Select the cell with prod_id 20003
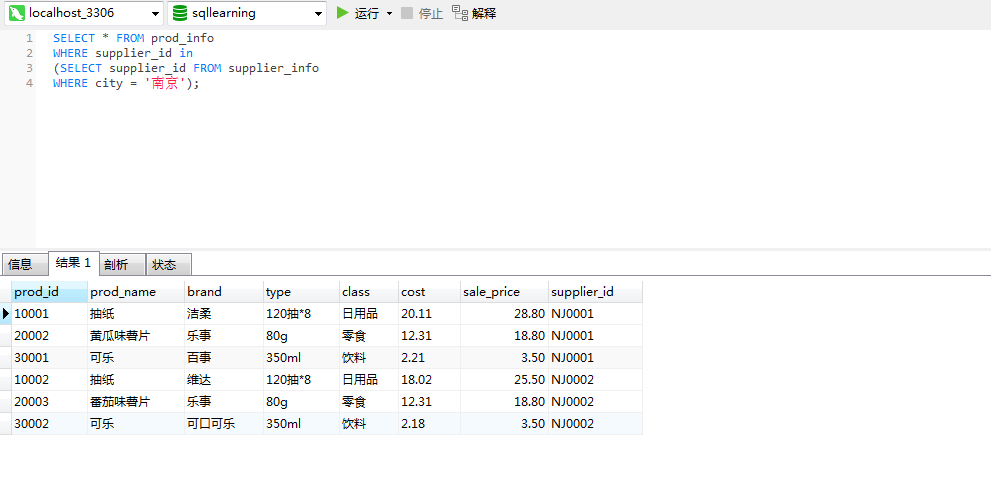The width and height of the screenshot is (991, 477). [49, 402]
